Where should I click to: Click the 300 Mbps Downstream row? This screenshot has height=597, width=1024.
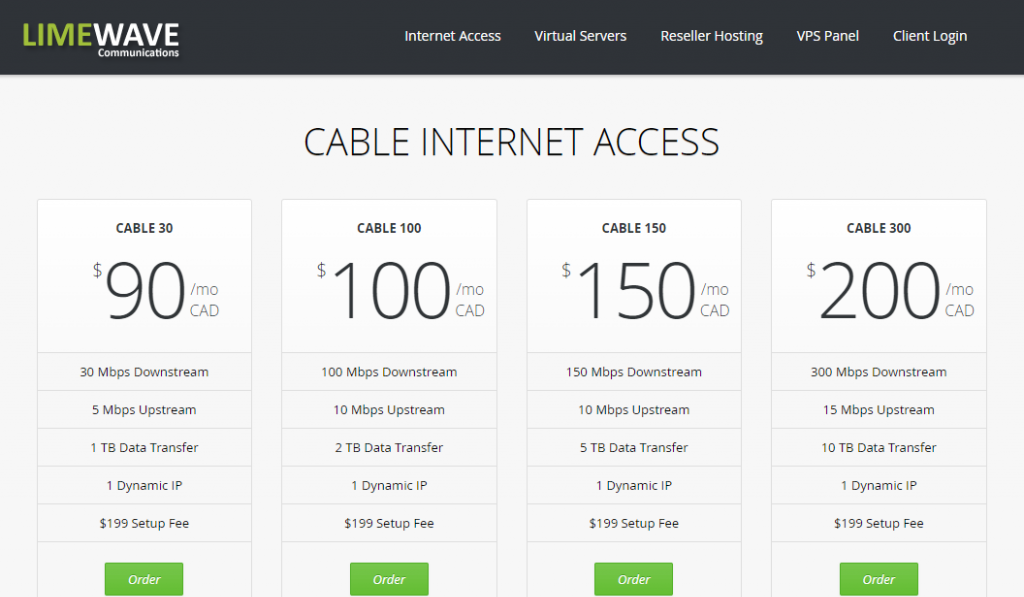pyautogui.click(x=878, y=372)
